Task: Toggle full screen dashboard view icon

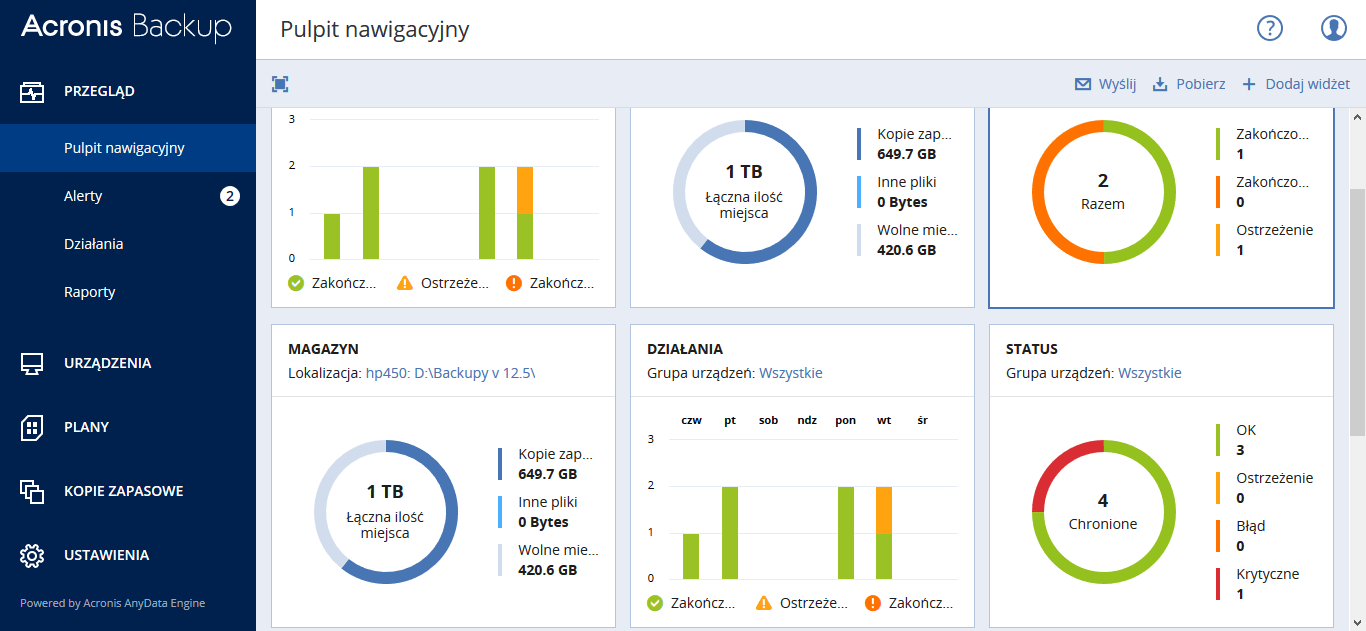Action: (x=280, y=84)
